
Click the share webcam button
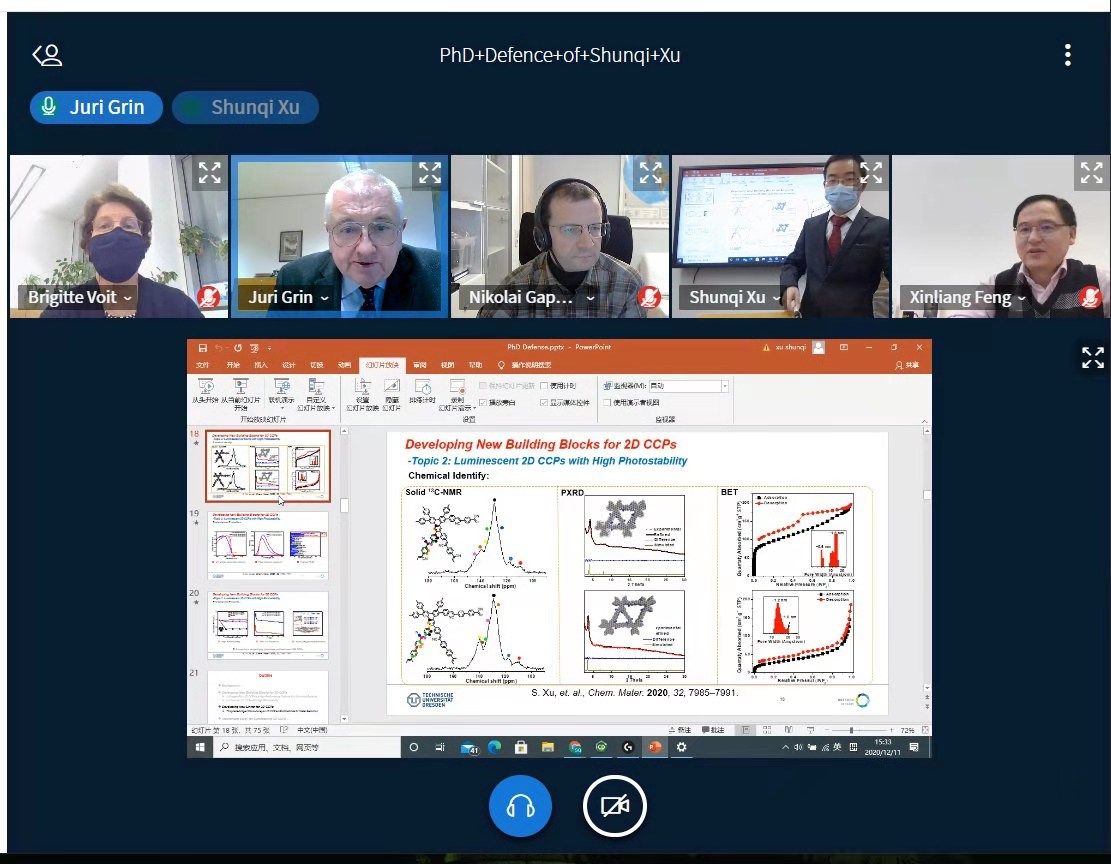click(615, 806)
